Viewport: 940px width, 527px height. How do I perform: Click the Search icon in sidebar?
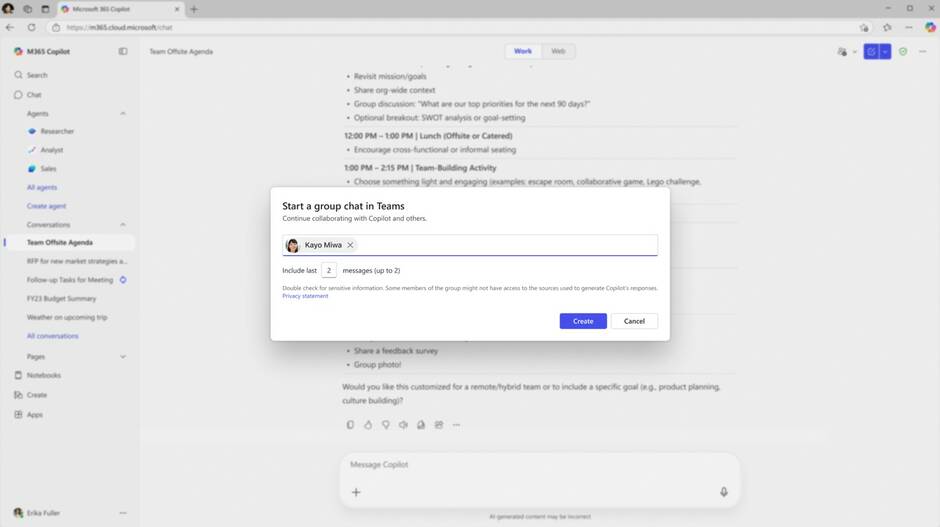click(19, 75)
